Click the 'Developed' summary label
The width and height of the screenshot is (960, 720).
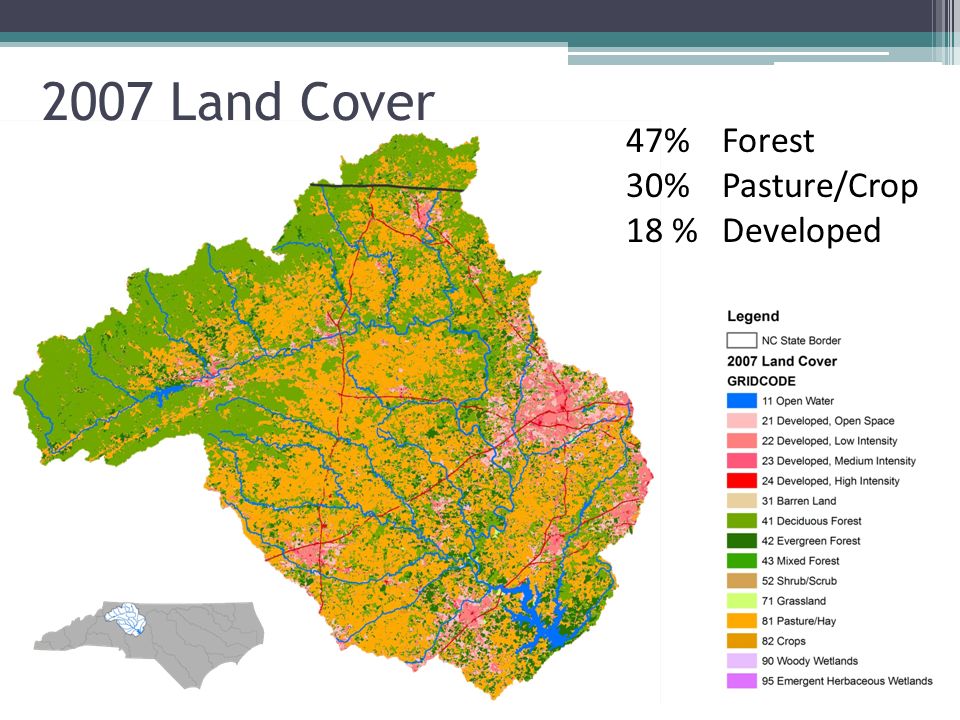click(x=802, y=231)
